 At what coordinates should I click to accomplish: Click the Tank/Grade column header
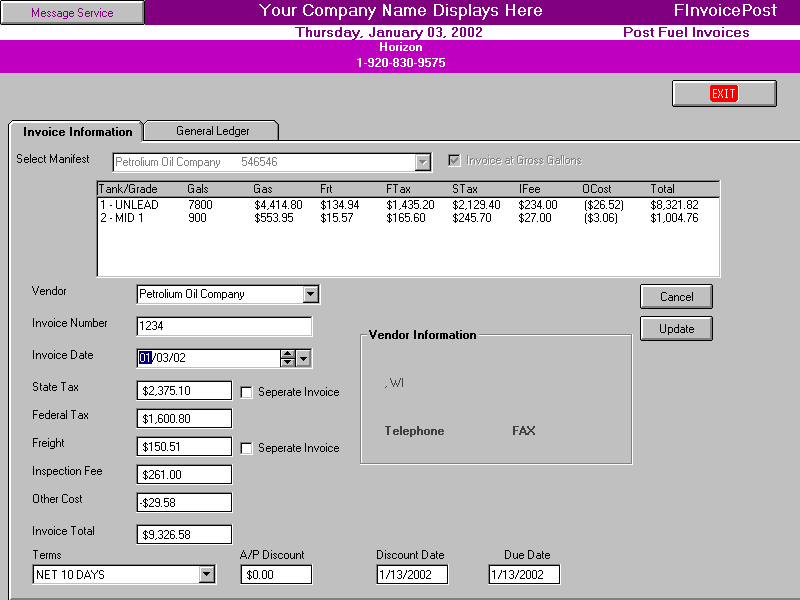click(128, 189)
